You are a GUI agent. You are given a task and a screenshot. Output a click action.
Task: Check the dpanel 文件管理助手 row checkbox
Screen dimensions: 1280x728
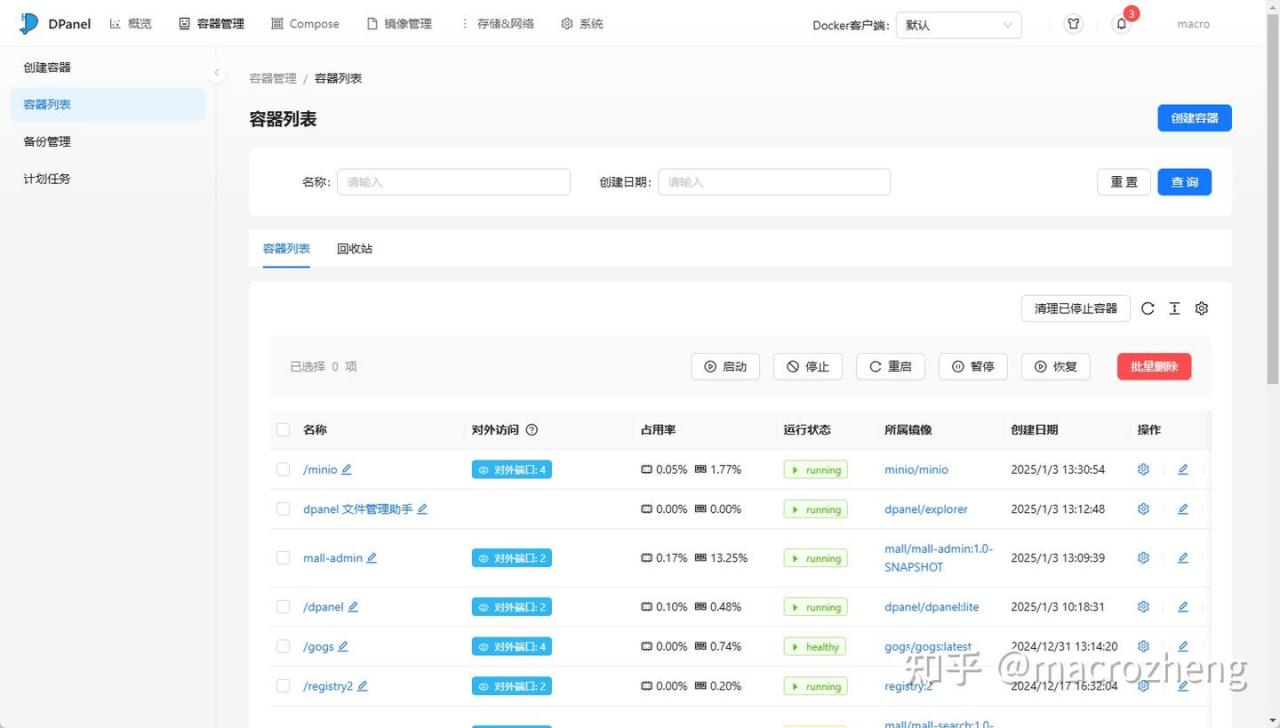click(283, 509)
